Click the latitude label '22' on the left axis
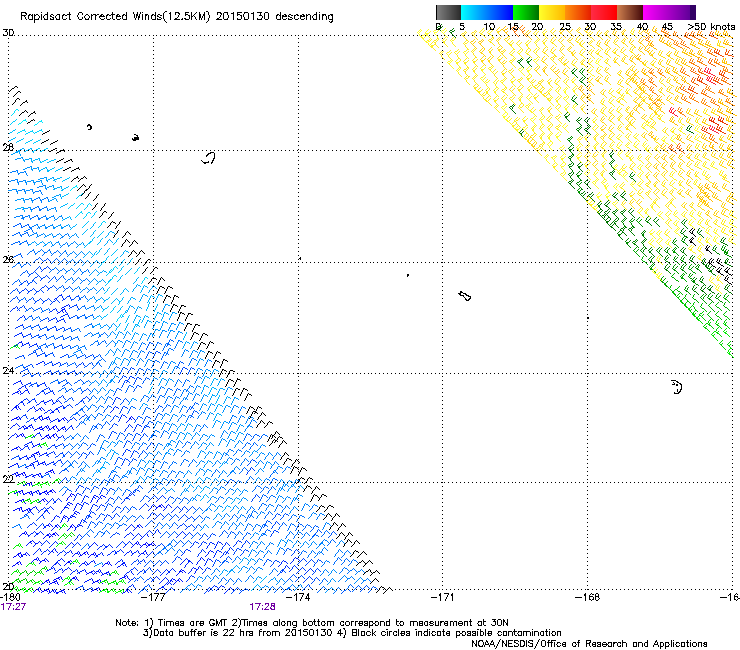Screen dimensions: 740x650 click(x=8, y=479)
